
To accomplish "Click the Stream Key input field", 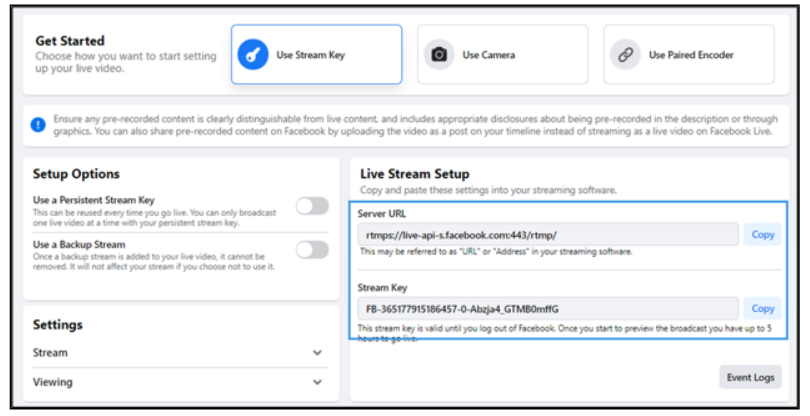I will 548,309.
